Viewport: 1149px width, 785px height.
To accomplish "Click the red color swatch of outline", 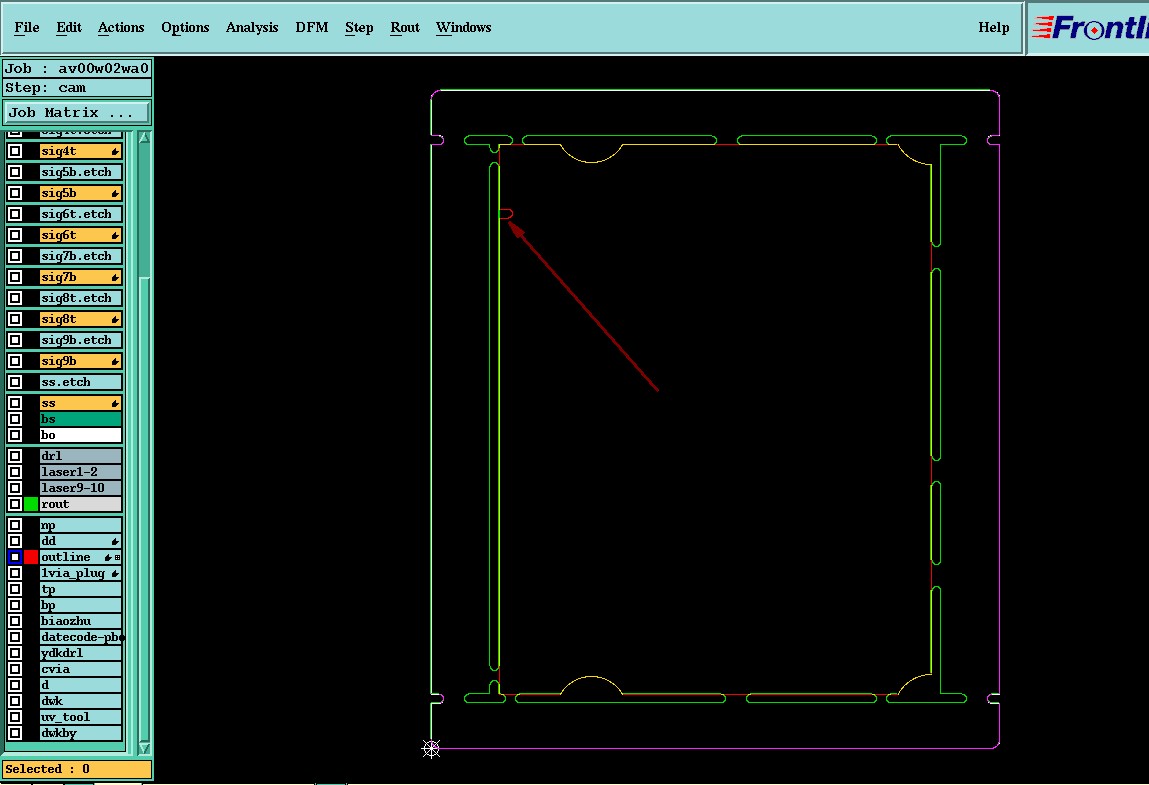I will [x=31, y=557].
